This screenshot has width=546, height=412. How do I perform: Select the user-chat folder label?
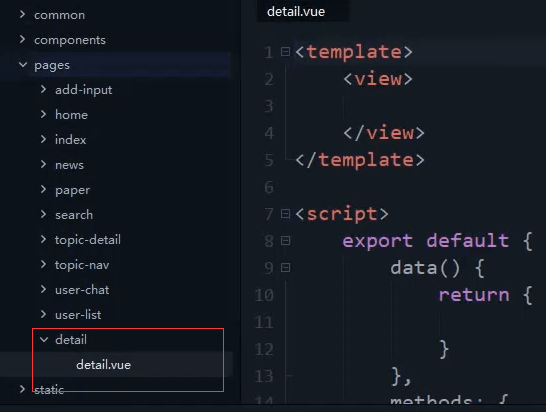[x=82, y=290]
